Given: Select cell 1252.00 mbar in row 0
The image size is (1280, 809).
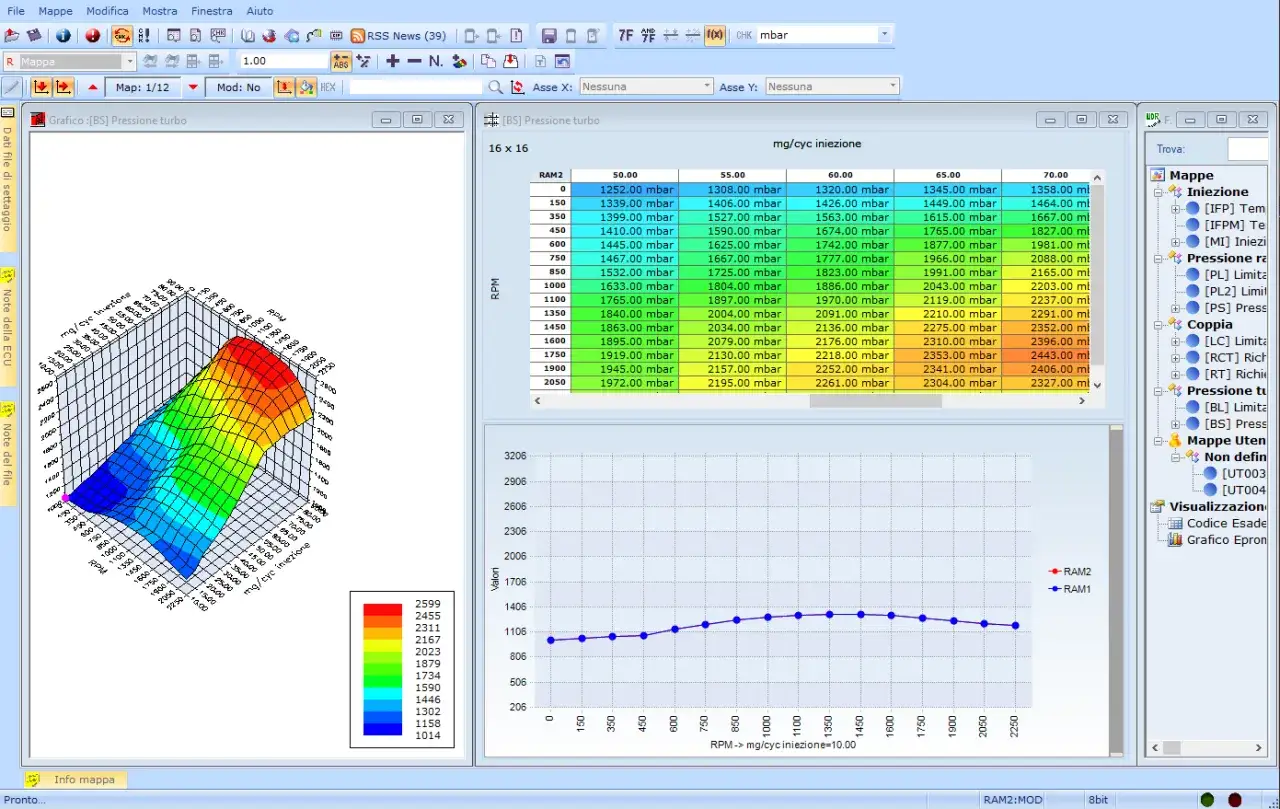Looking at the screenshot, I should [x=624, y=189].
